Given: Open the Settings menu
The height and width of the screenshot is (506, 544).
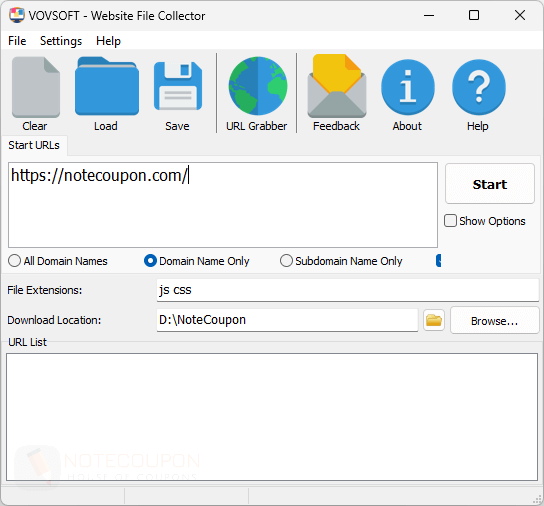Looking at the screenshot, I should tap(61, 41).
